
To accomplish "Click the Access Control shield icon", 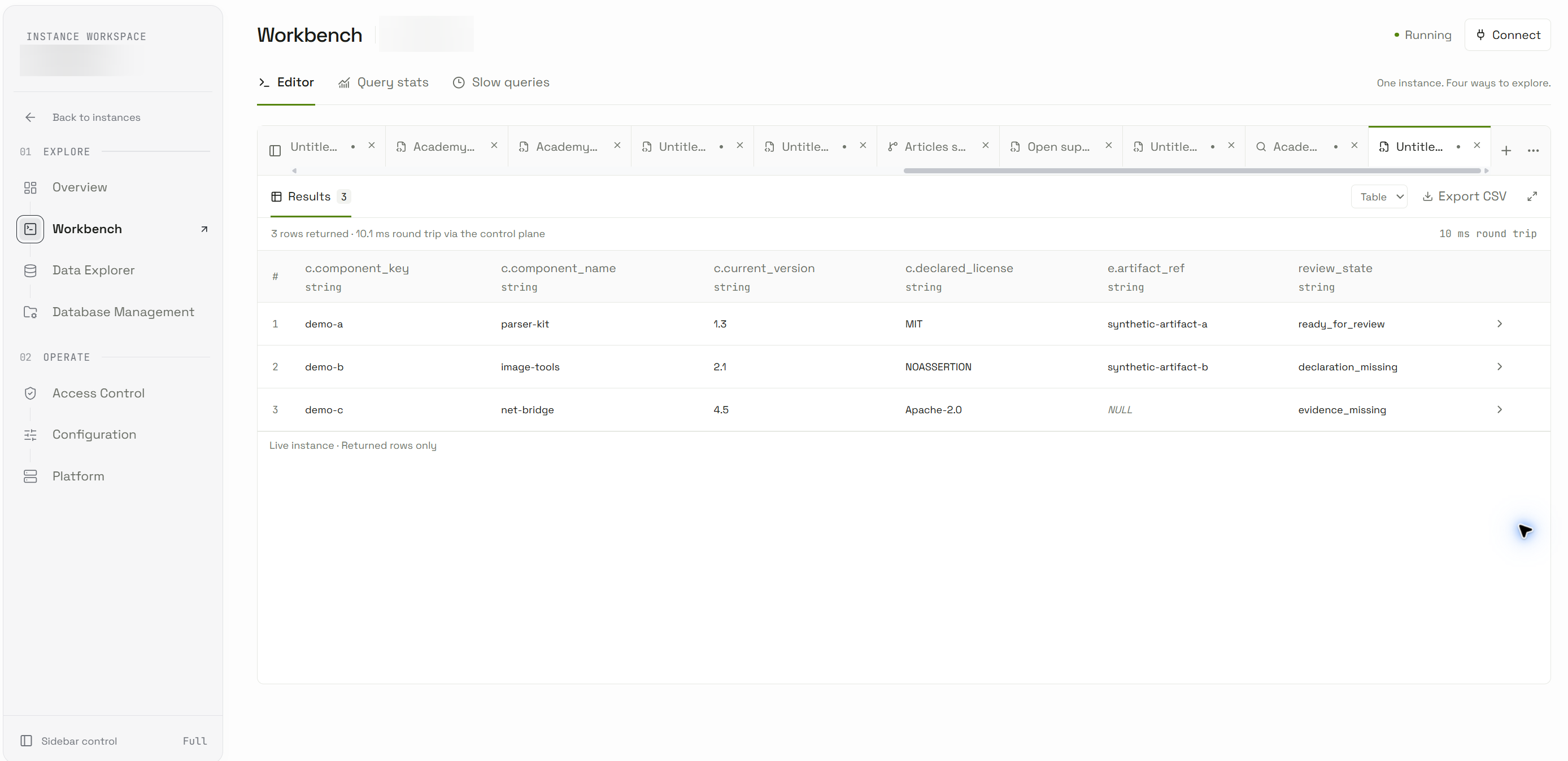I will [31, 393].
